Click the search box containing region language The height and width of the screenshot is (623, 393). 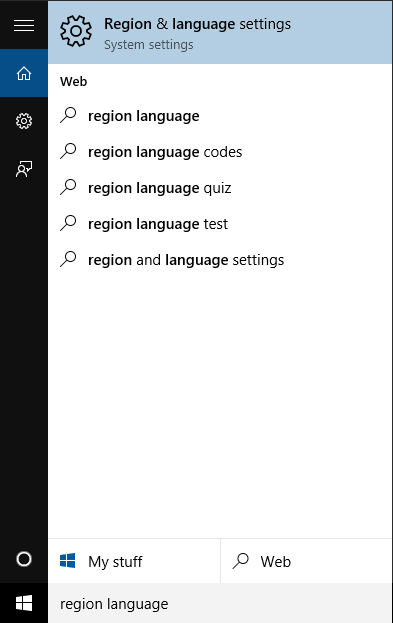pos(221,603)
